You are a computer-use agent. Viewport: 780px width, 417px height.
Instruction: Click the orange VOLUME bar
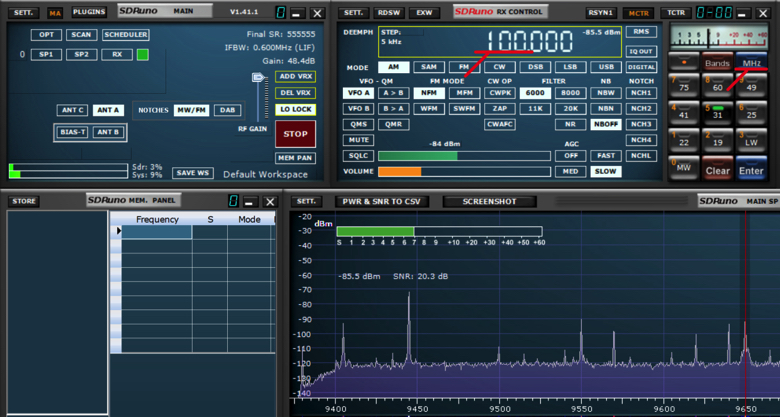(x=399, y=172)
